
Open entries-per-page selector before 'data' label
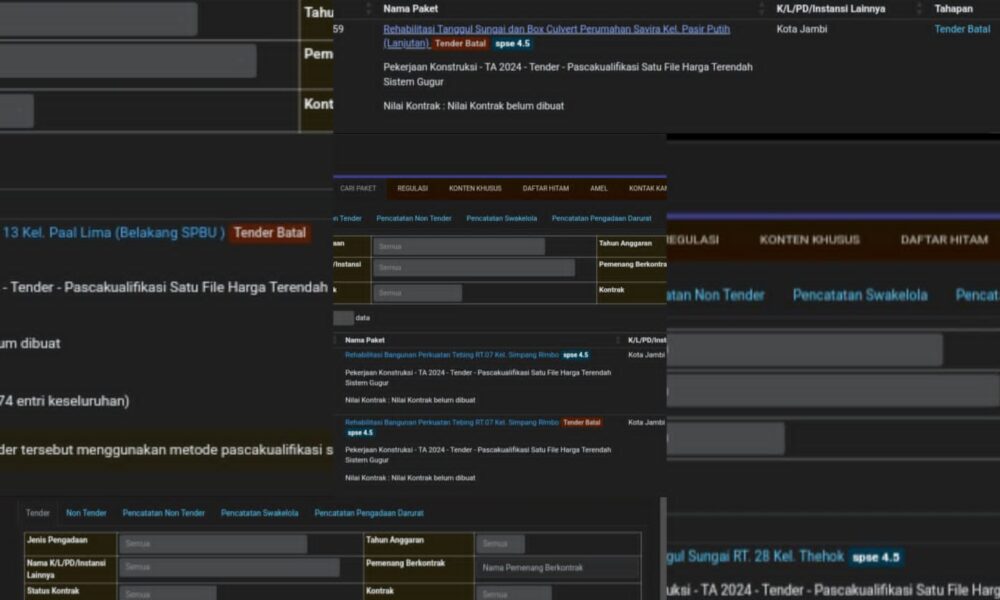[343, 318]
